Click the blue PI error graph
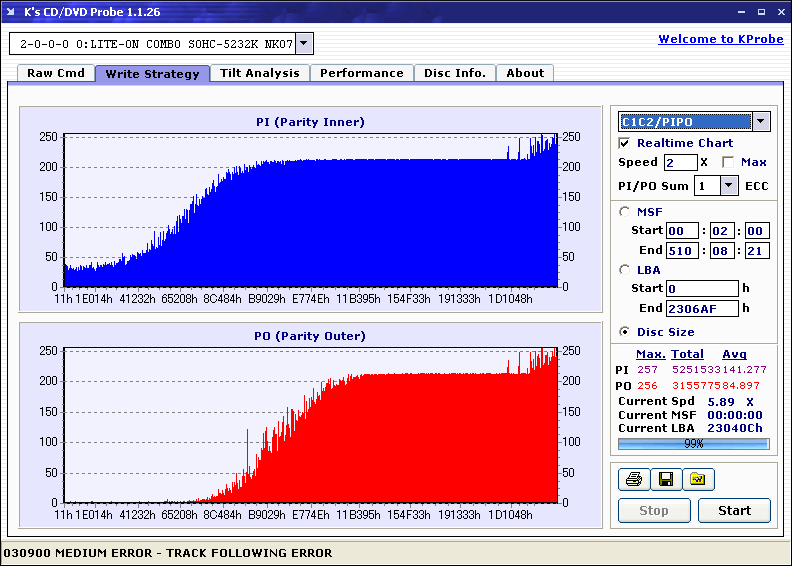The width and height of the screenshot is (792, 566). pos(311,211)
